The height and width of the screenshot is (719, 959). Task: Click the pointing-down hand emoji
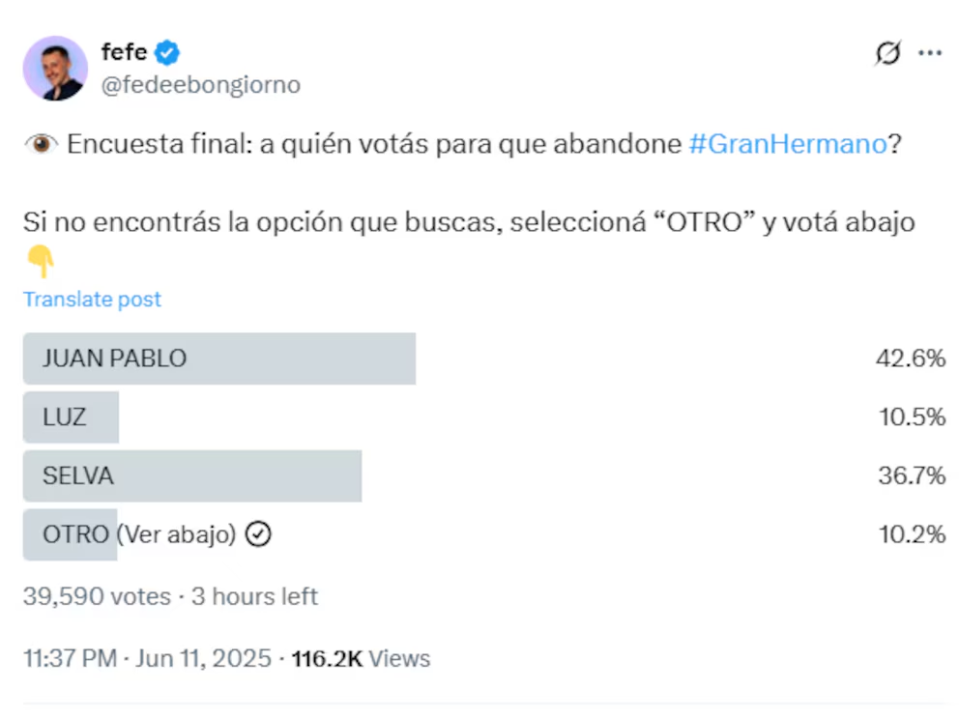(x=40, y=262)
